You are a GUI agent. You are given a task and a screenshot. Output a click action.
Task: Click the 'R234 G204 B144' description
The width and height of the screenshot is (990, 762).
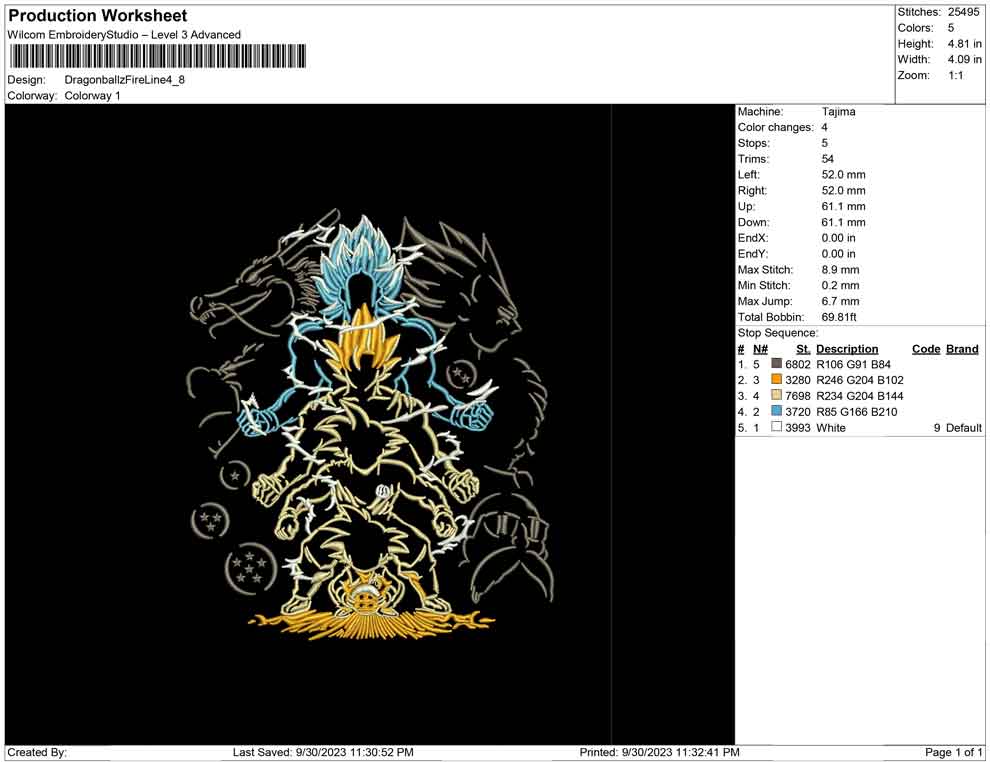(860, 396)
